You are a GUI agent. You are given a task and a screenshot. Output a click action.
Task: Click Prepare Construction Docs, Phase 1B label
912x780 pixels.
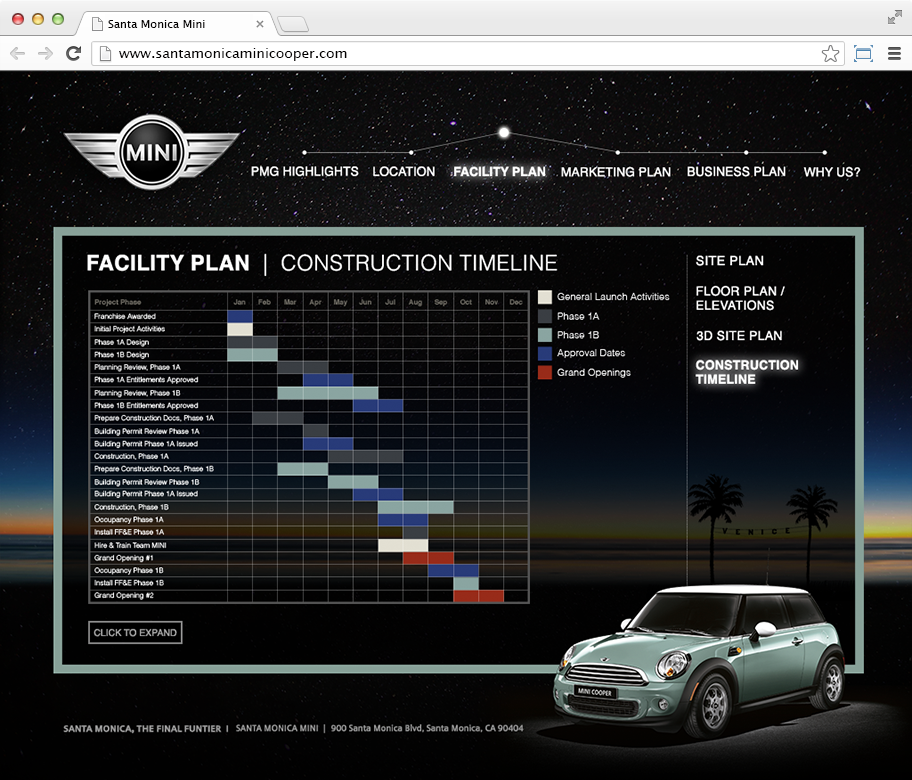click(154, 469)
